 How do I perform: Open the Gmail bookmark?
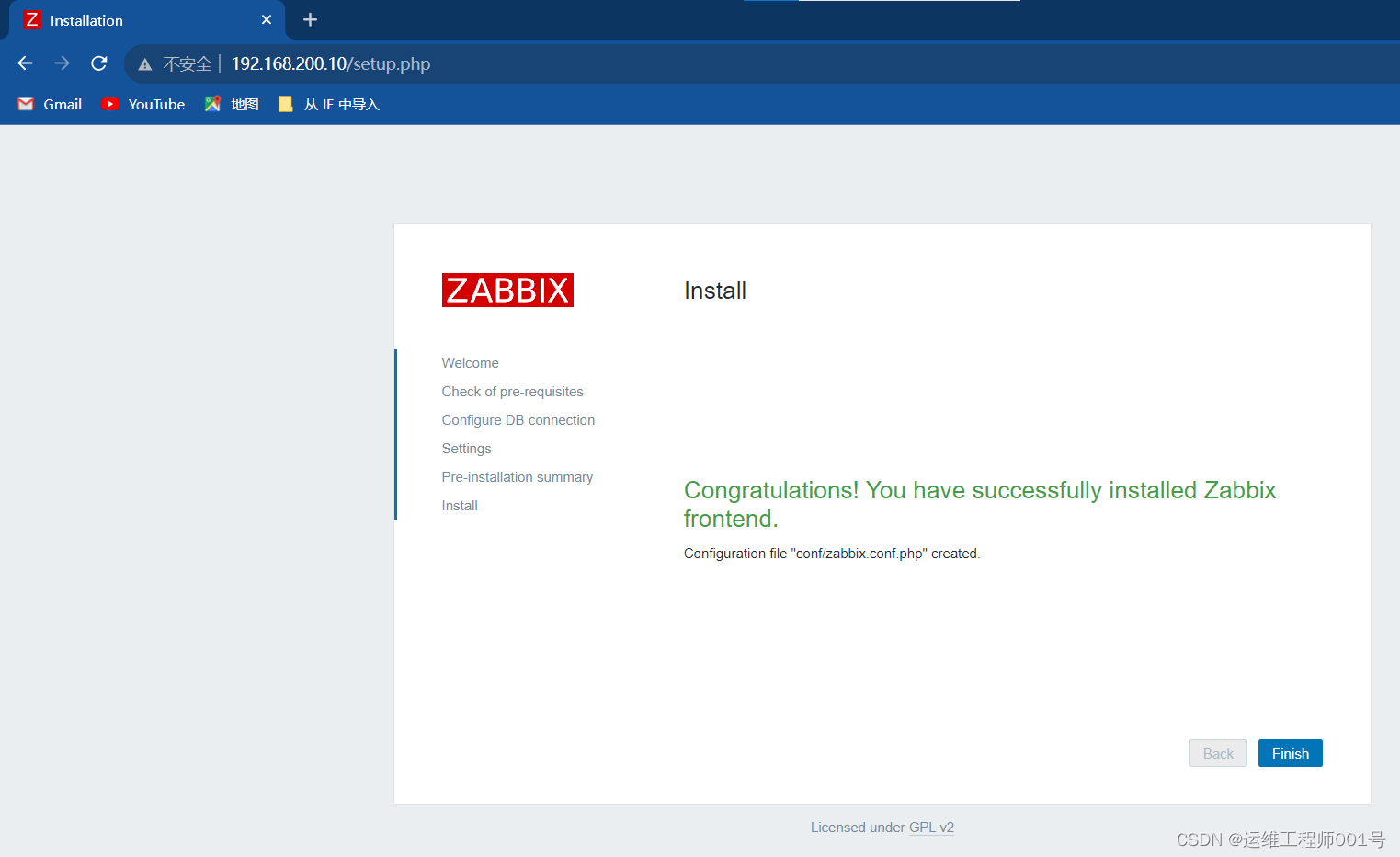[x=50, y=104]
